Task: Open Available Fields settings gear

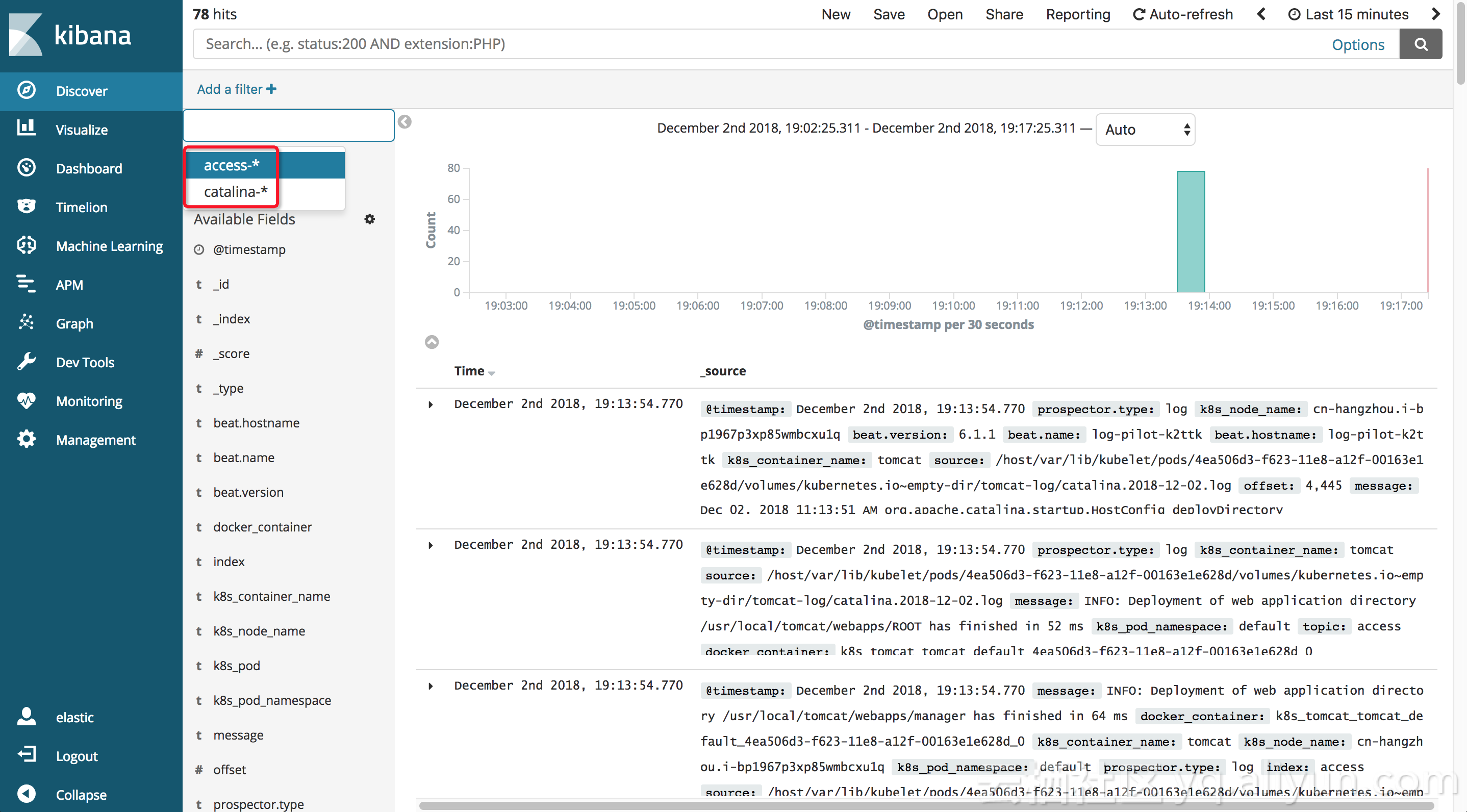Action: [370, 219]
